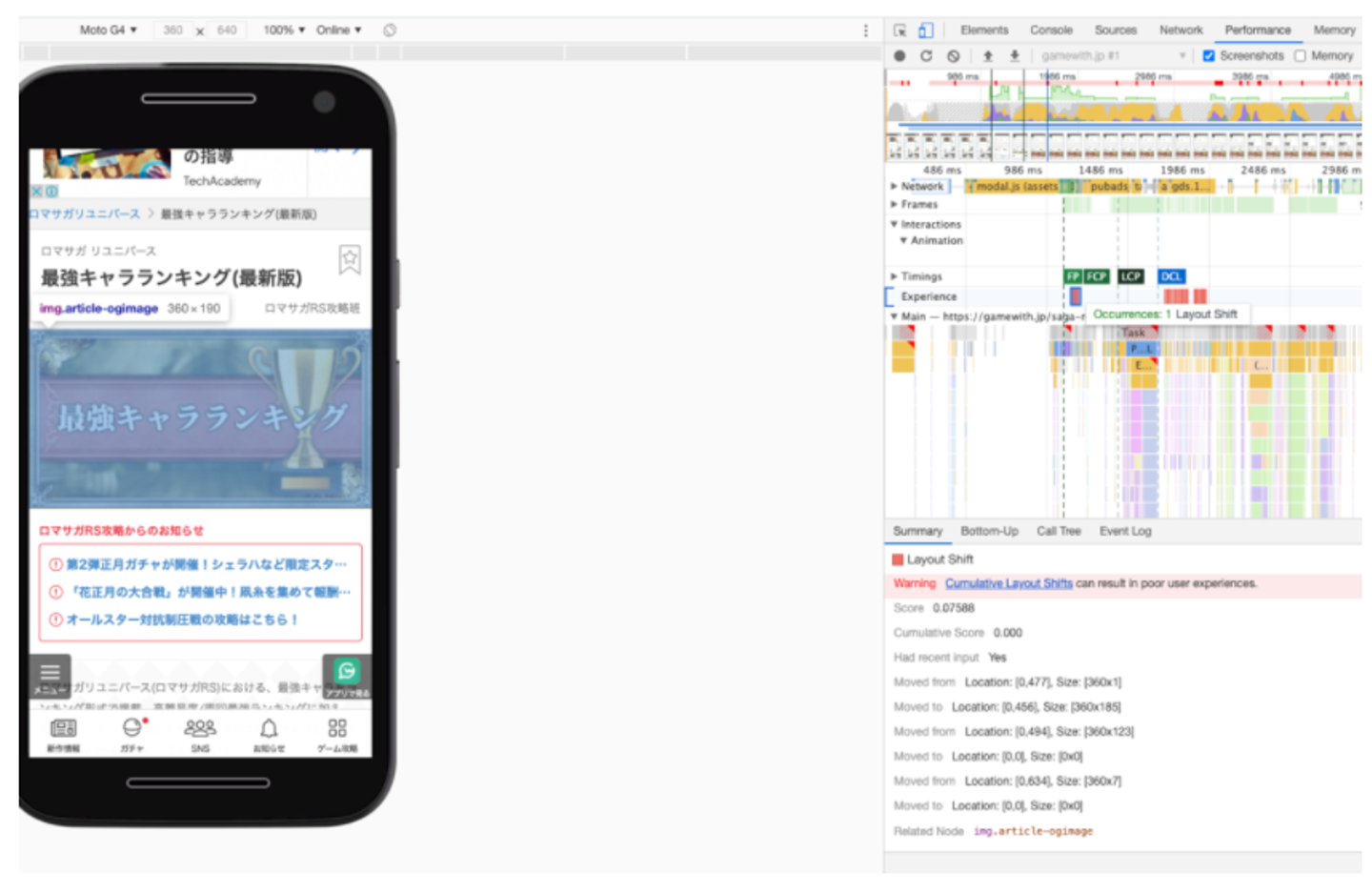The width and height of the screenshot is (1372, 893).
Task: Collapse the Interactions track
Action: point(894,225)
